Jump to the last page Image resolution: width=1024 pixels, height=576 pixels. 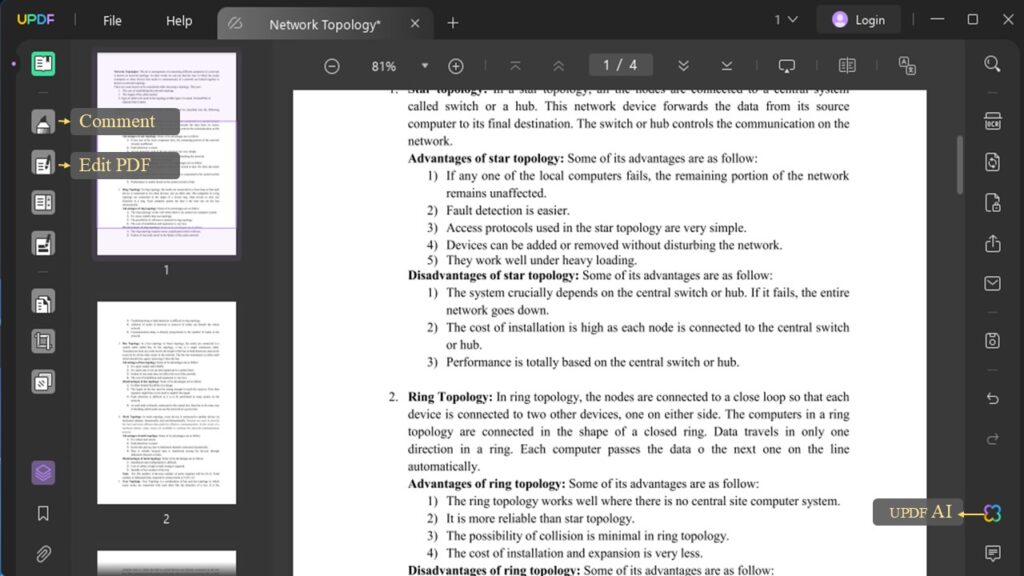[726, 66]
